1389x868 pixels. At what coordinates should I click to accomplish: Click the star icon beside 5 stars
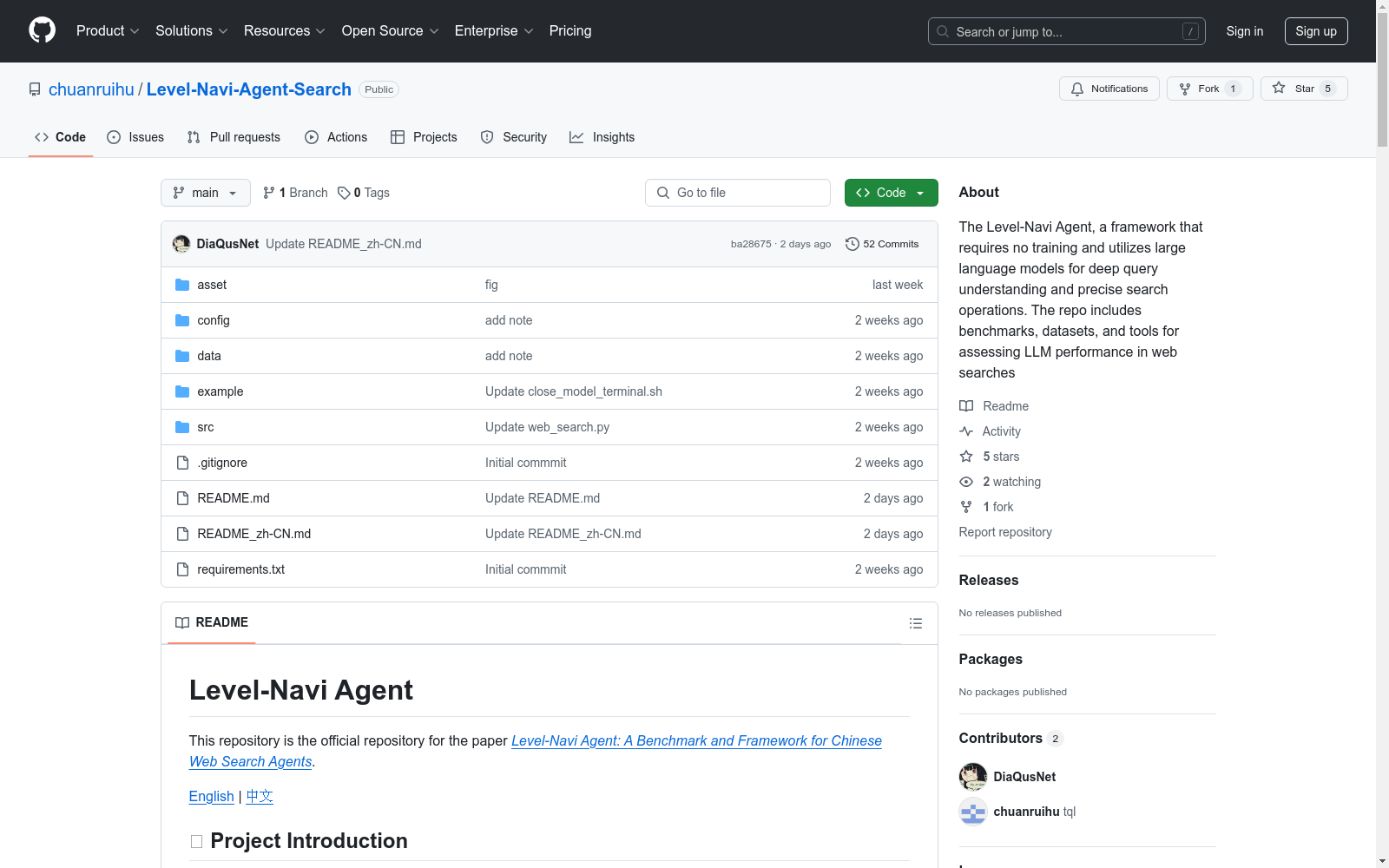tap(966, 457)
